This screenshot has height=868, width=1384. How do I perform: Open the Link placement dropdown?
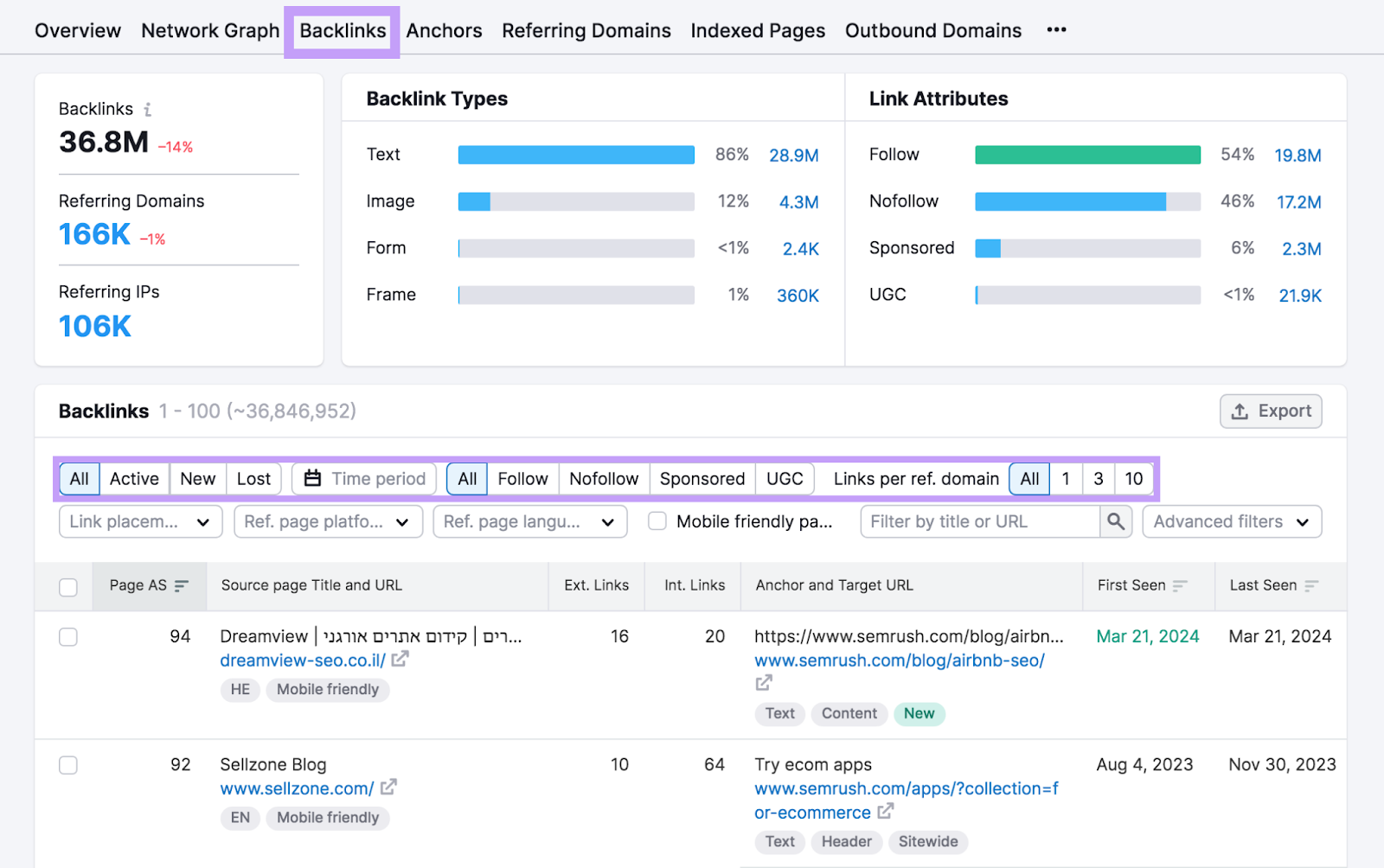click(x=139, y=521)
